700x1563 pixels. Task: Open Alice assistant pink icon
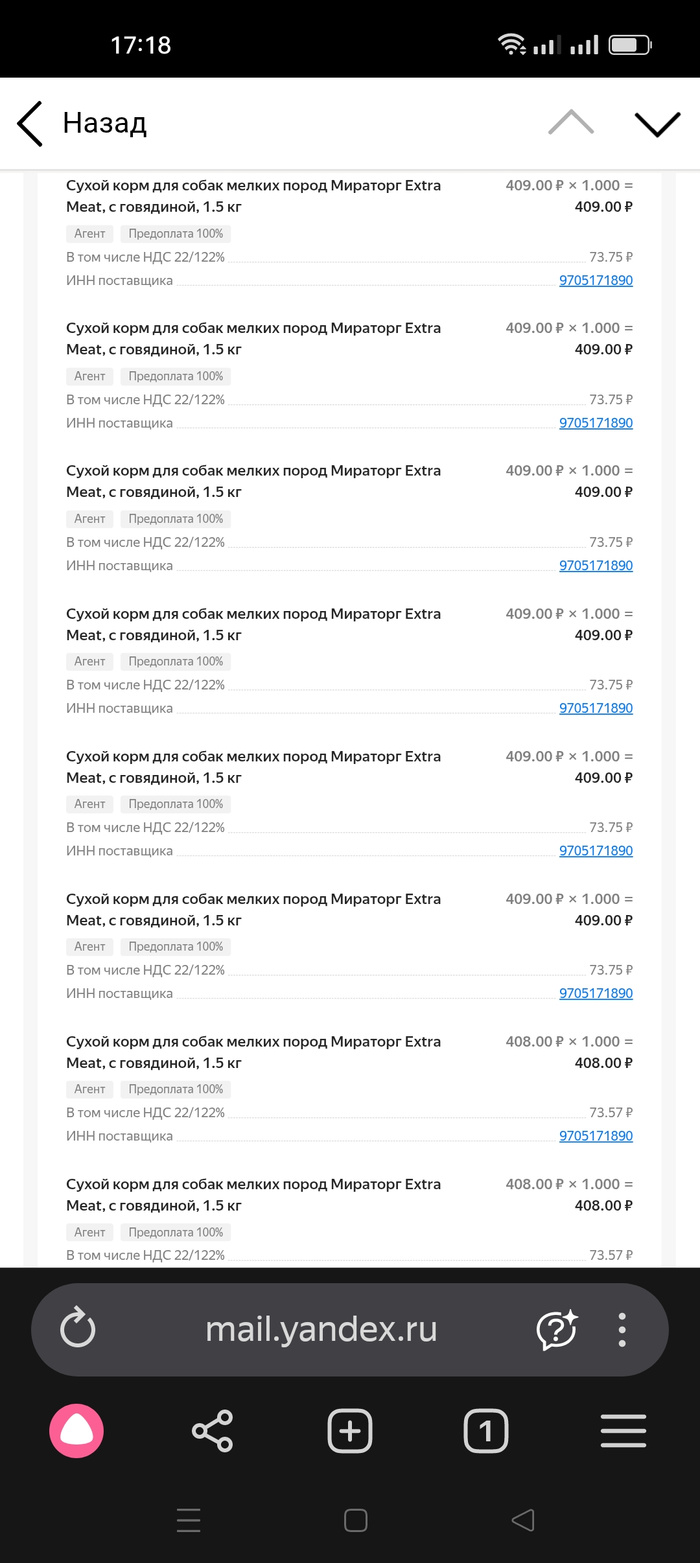(x=76, y=1431)
